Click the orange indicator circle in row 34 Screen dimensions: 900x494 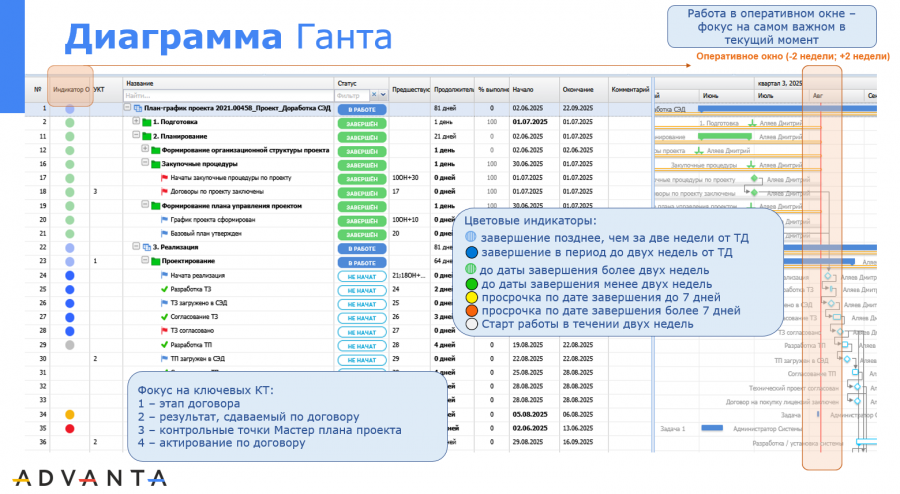click(70, 413)
